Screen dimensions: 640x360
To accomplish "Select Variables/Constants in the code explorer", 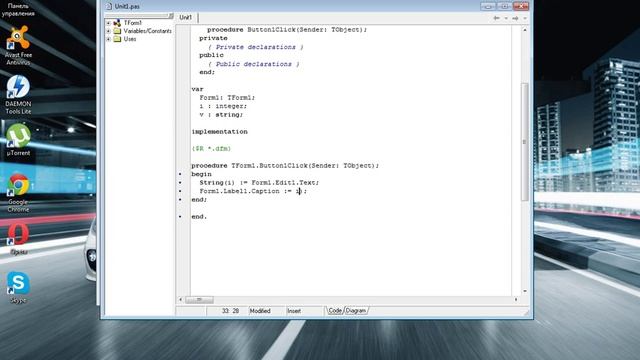I will click(x=147, y=31).
